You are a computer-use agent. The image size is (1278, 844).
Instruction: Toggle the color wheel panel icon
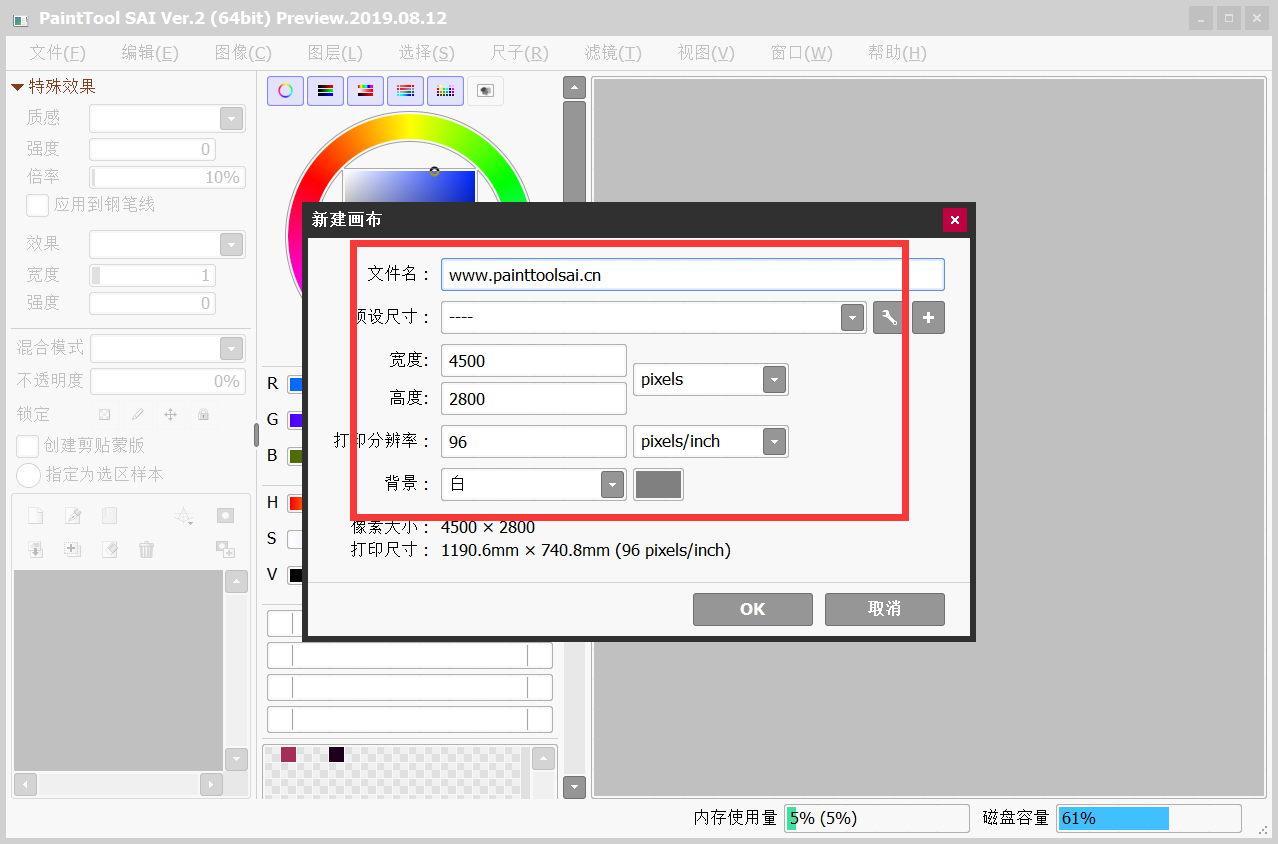[x=285, y=91]
